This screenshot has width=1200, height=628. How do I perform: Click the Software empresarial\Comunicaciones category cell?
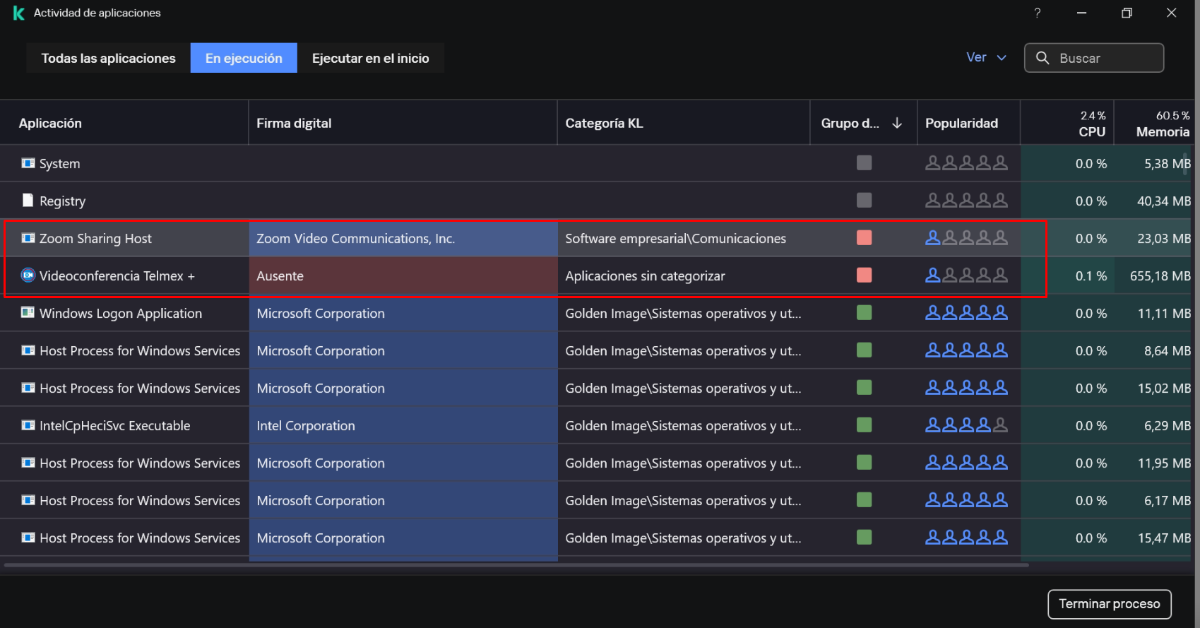click(683, 238)
